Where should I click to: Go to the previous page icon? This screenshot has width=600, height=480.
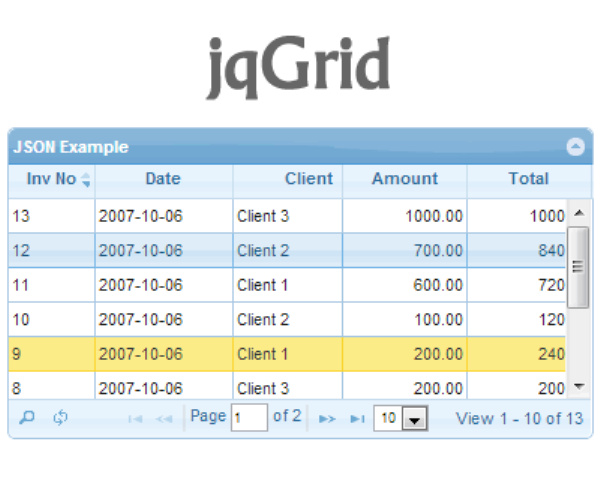[163, 419]
